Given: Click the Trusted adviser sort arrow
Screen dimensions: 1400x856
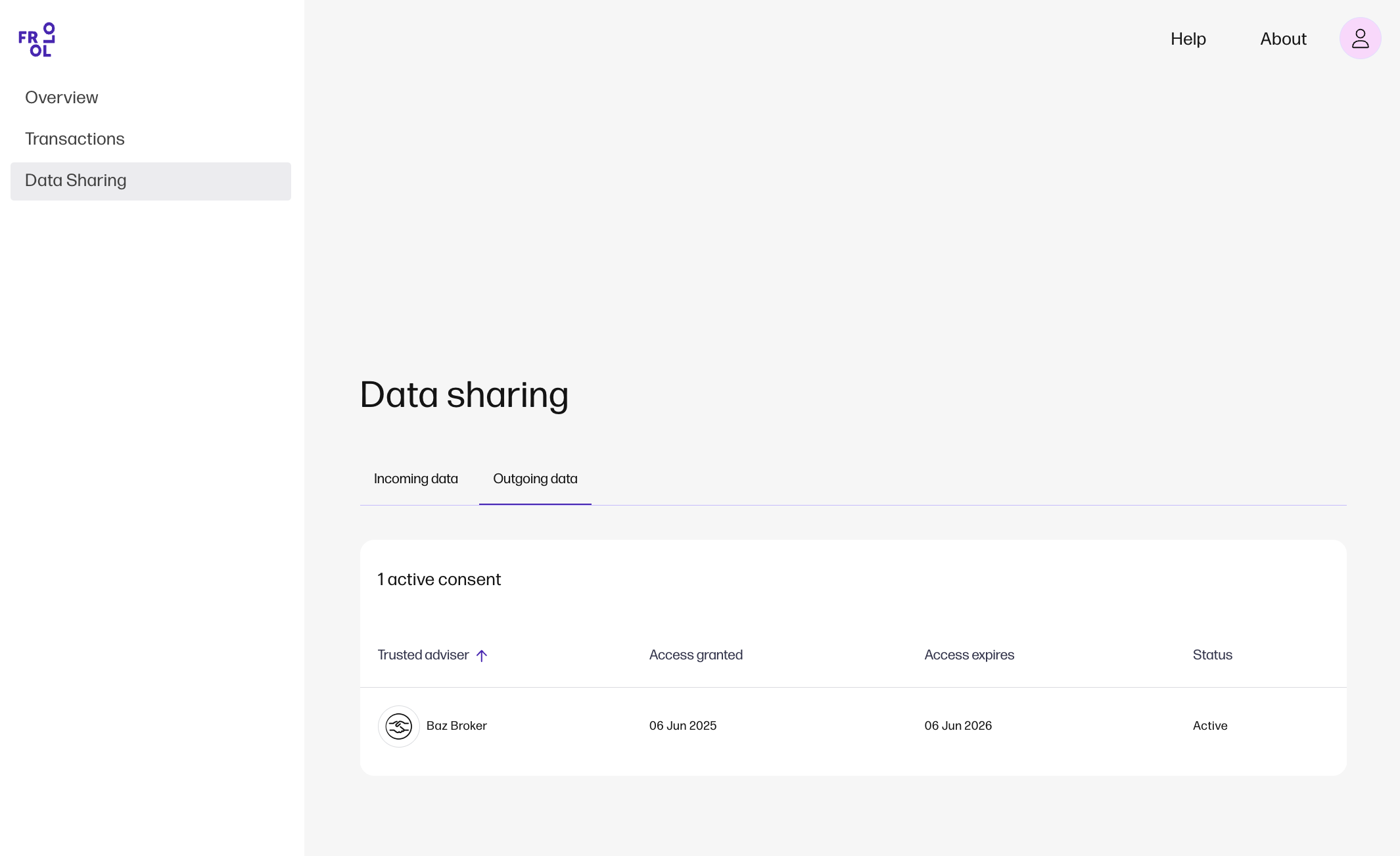Looking at the screenshot, I should coord(482,655).
